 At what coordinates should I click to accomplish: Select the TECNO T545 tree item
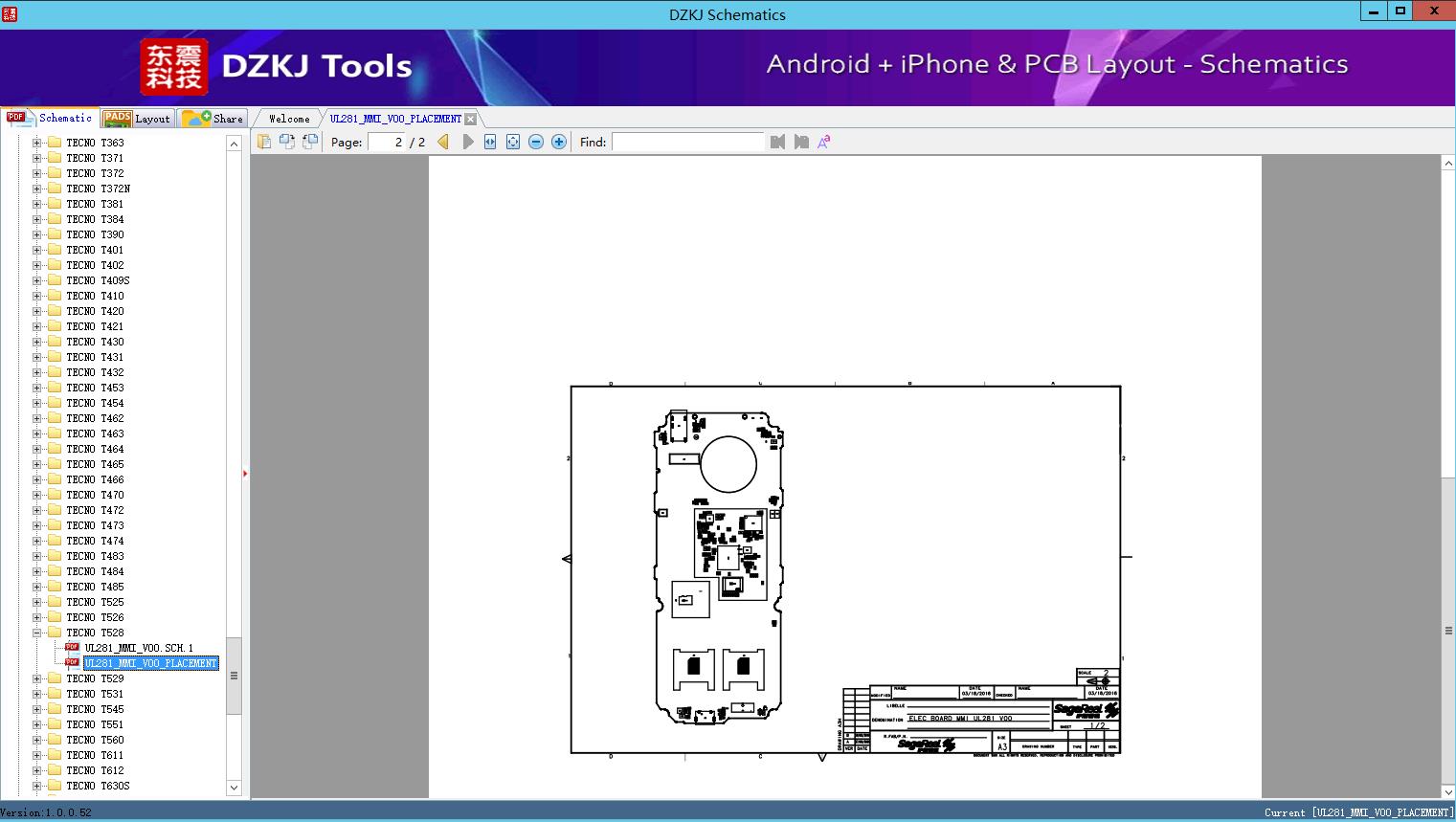click(x=95, y=709)
